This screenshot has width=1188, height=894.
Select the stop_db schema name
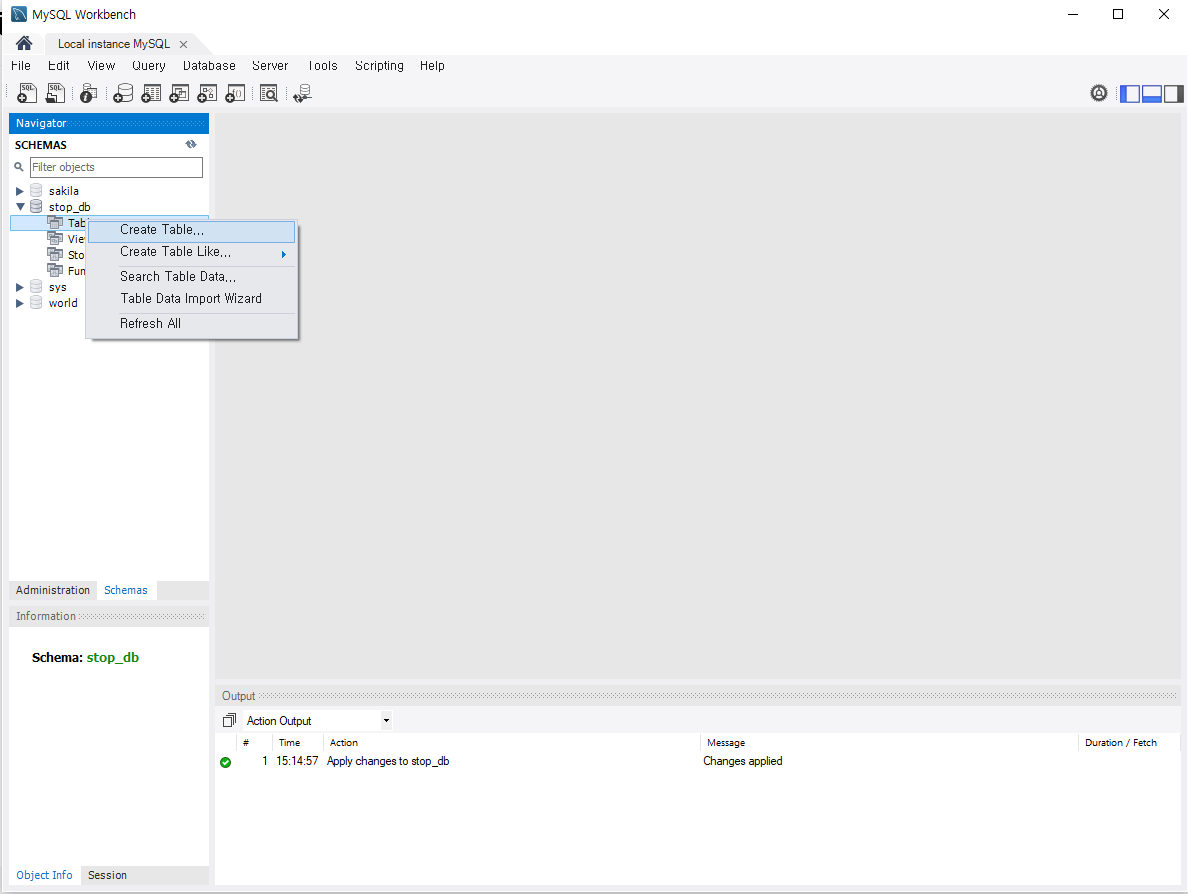(x=70, y=207)
